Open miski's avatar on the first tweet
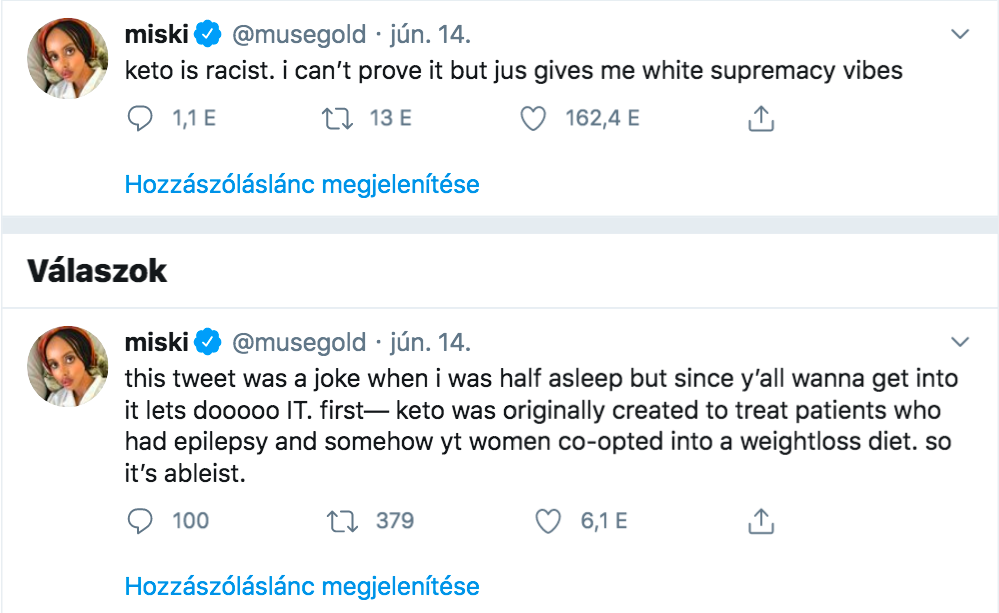This screenshot has height=613, width=999. 66,58
